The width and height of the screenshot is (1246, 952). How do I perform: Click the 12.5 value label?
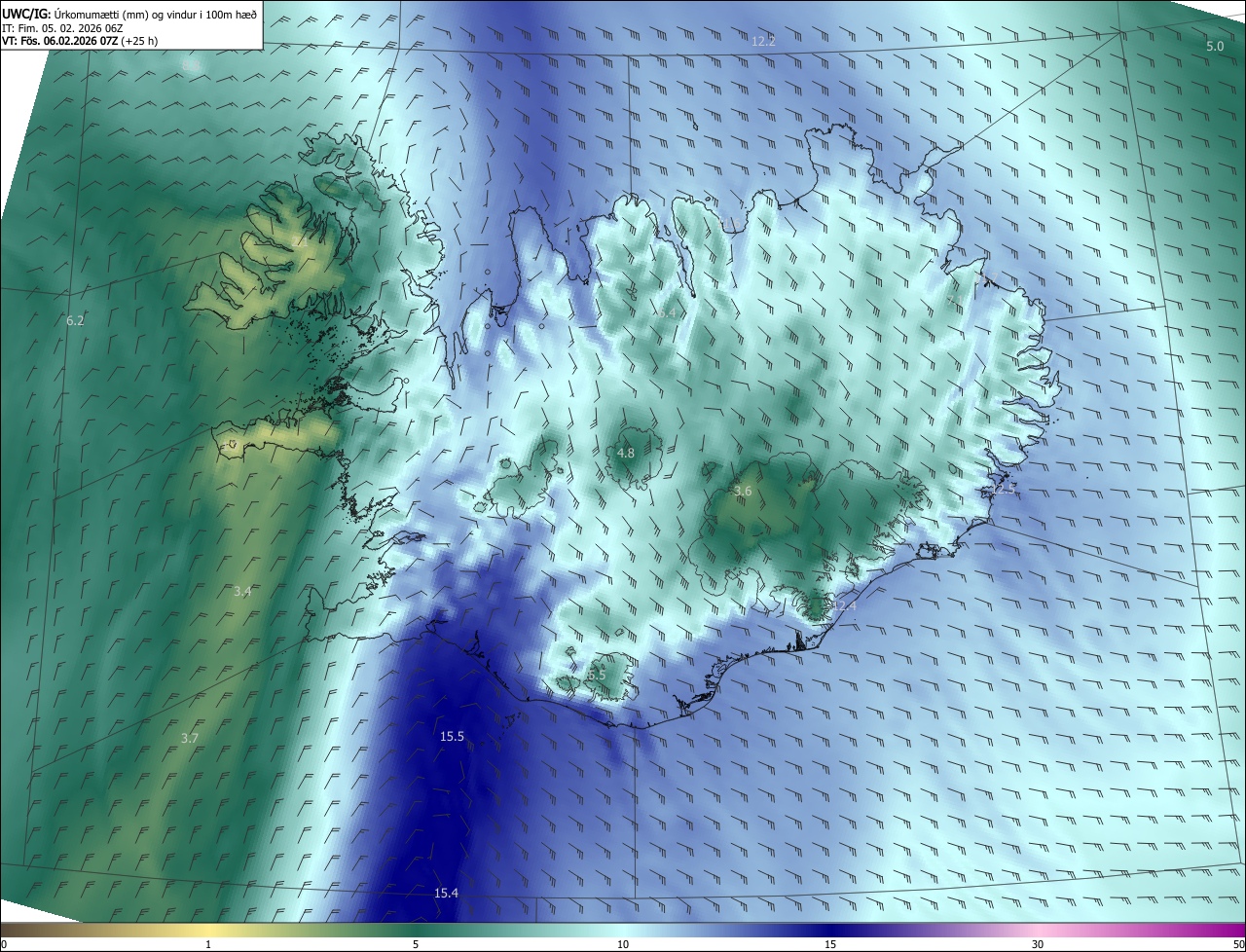coord(1004,489)
